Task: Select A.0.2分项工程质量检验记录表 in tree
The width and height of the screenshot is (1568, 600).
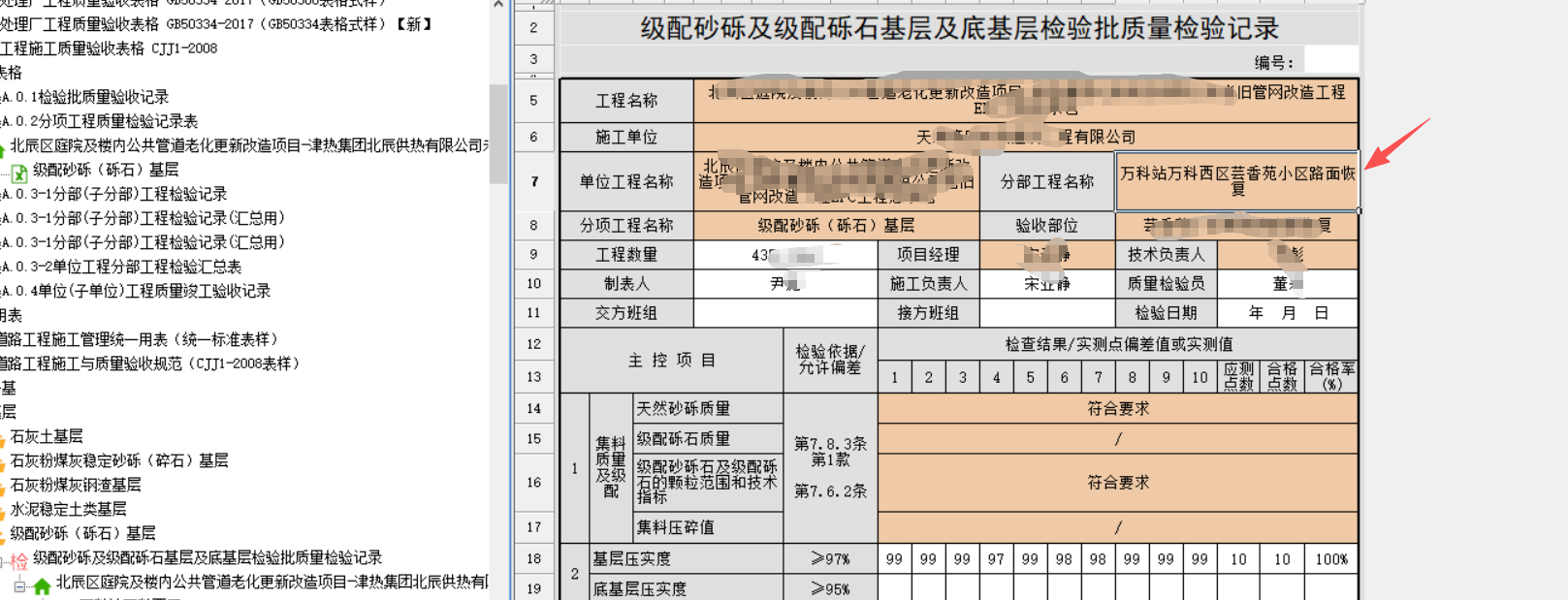Action: coord(102,121)
